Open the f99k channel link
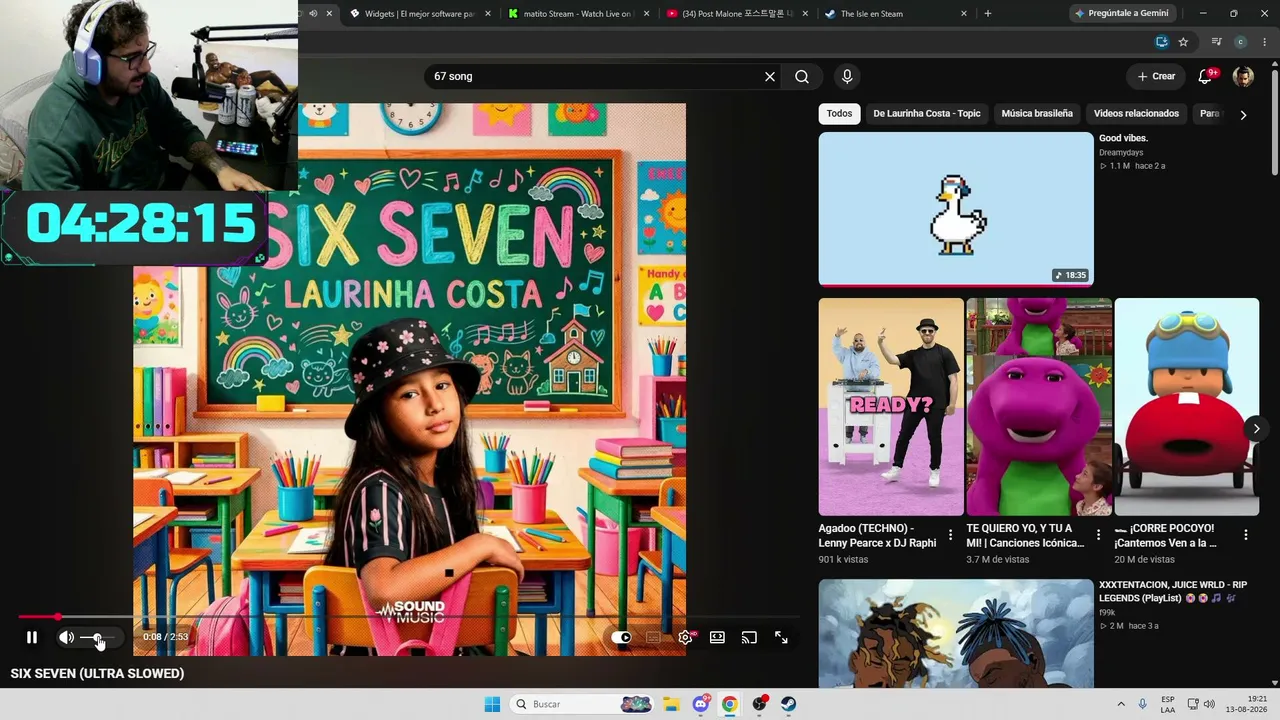Screen dimensions: 1280x720 (x=1107, y=612)
